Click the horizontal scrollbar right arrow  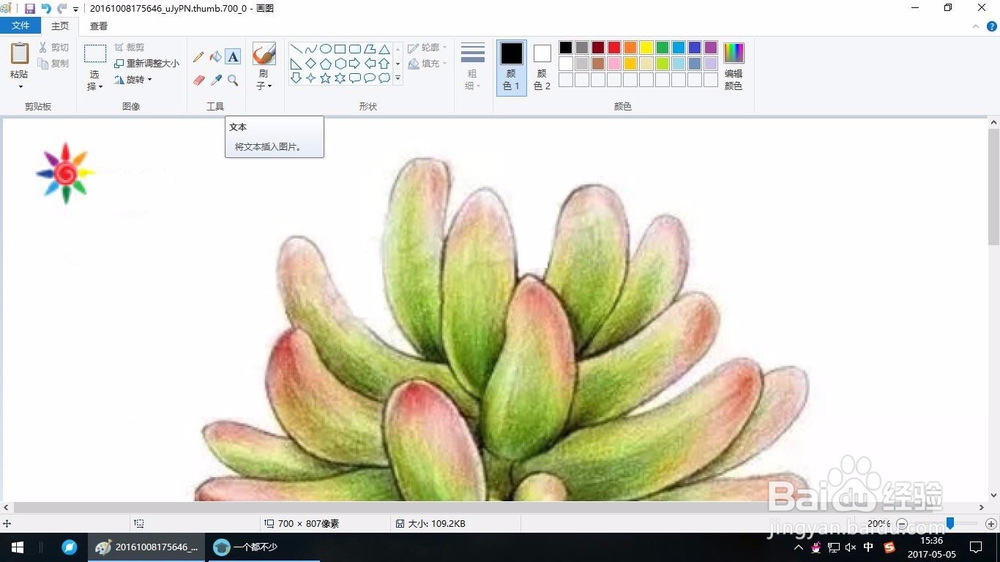pos(982,508)
